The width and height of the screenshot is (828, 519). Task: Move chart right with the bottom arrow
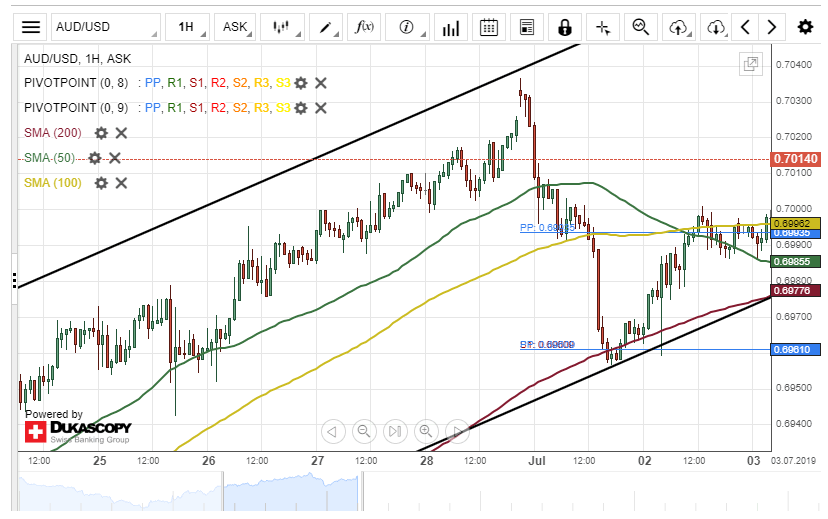(457, 432)
